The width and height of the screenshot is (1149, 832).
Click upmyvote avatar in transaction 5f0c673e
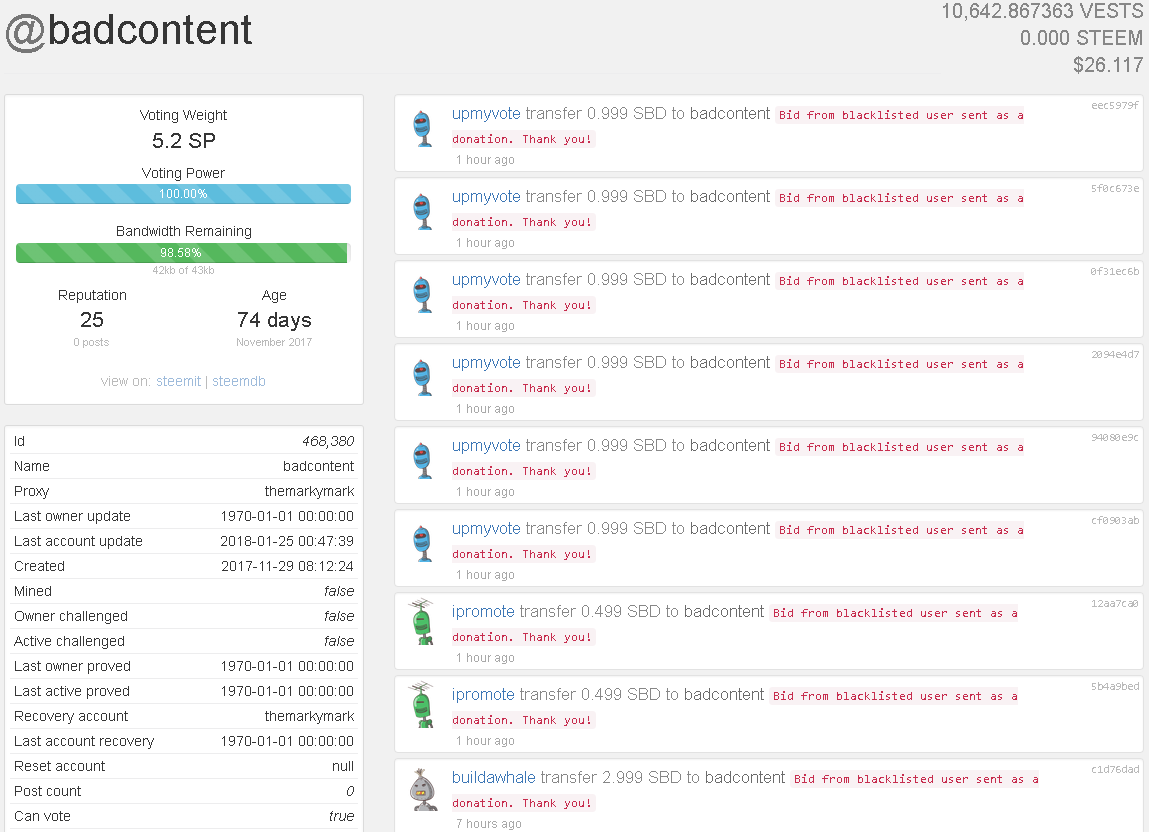[422, 212]
